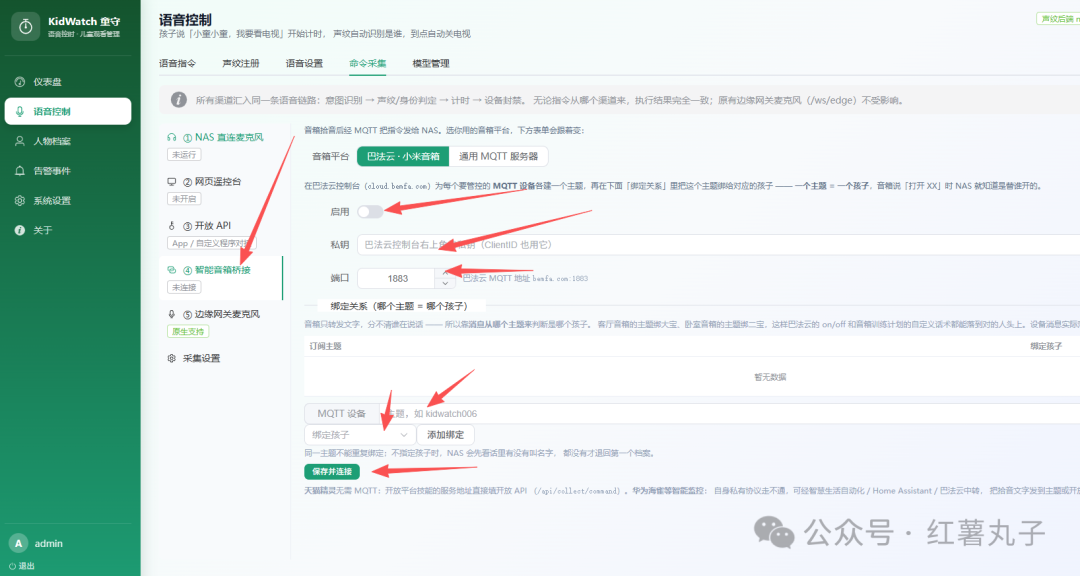Click the KidWatch stopwatch logo icon
1080x576 pixels.
[25, 27]
